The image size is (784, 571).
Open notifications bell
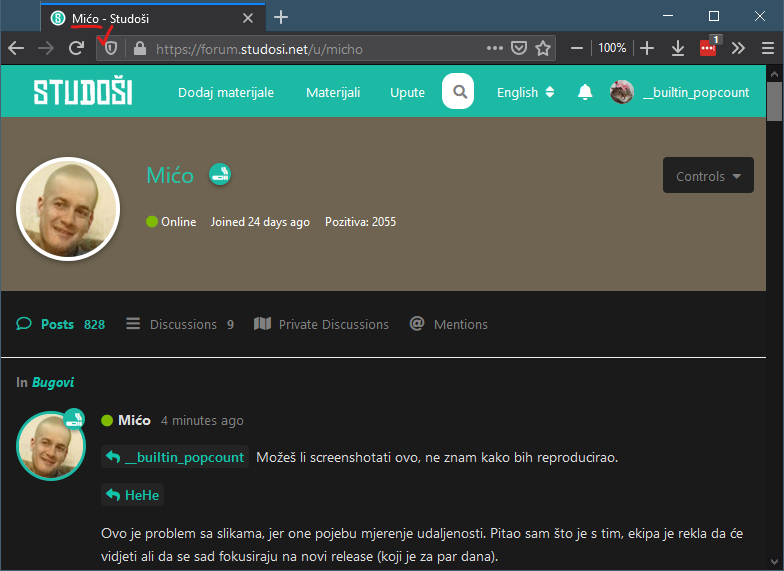(585, 92)
